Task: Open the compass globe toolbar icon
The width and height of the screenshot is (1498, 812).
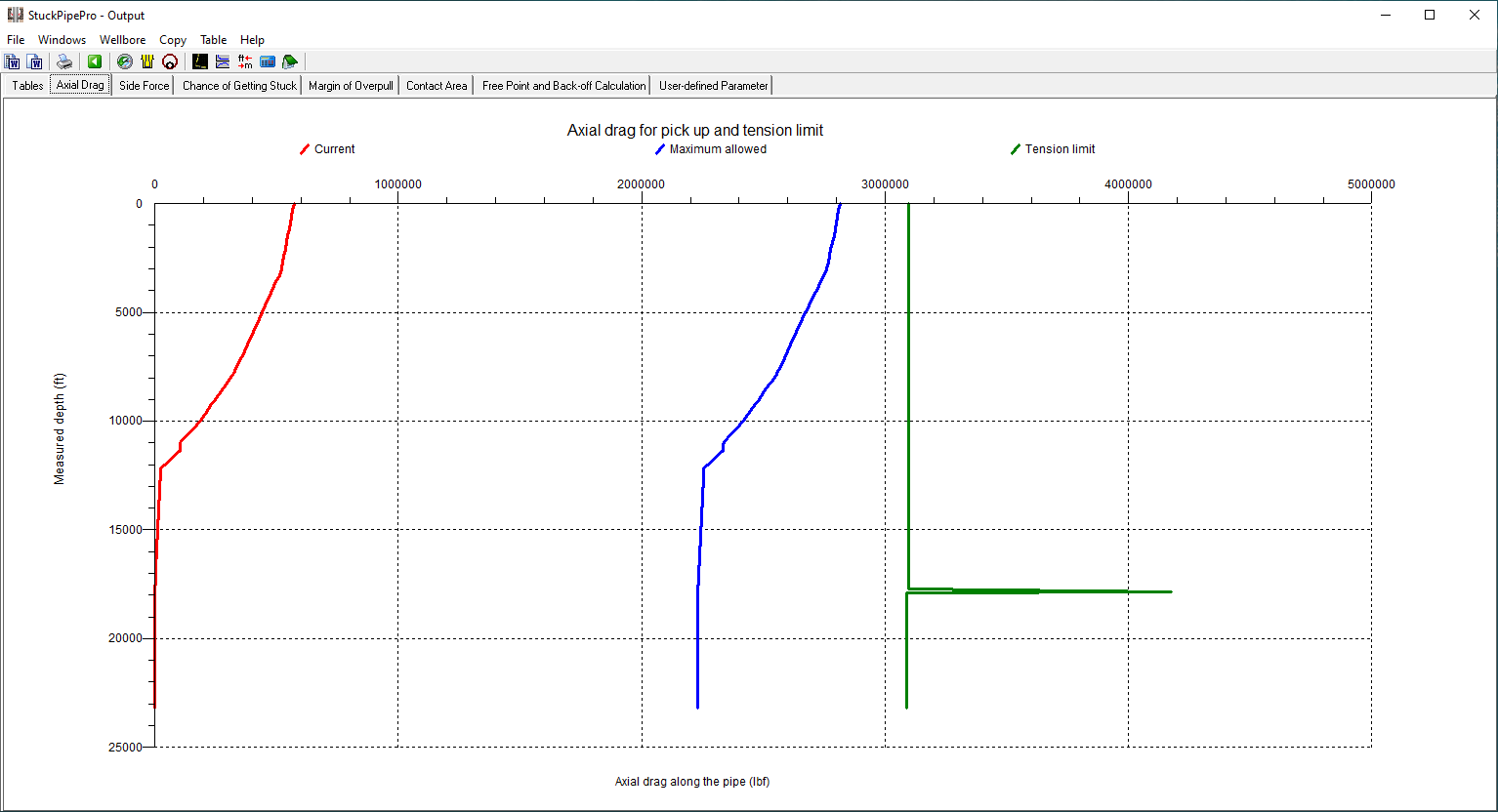Action: pos(125,61)
